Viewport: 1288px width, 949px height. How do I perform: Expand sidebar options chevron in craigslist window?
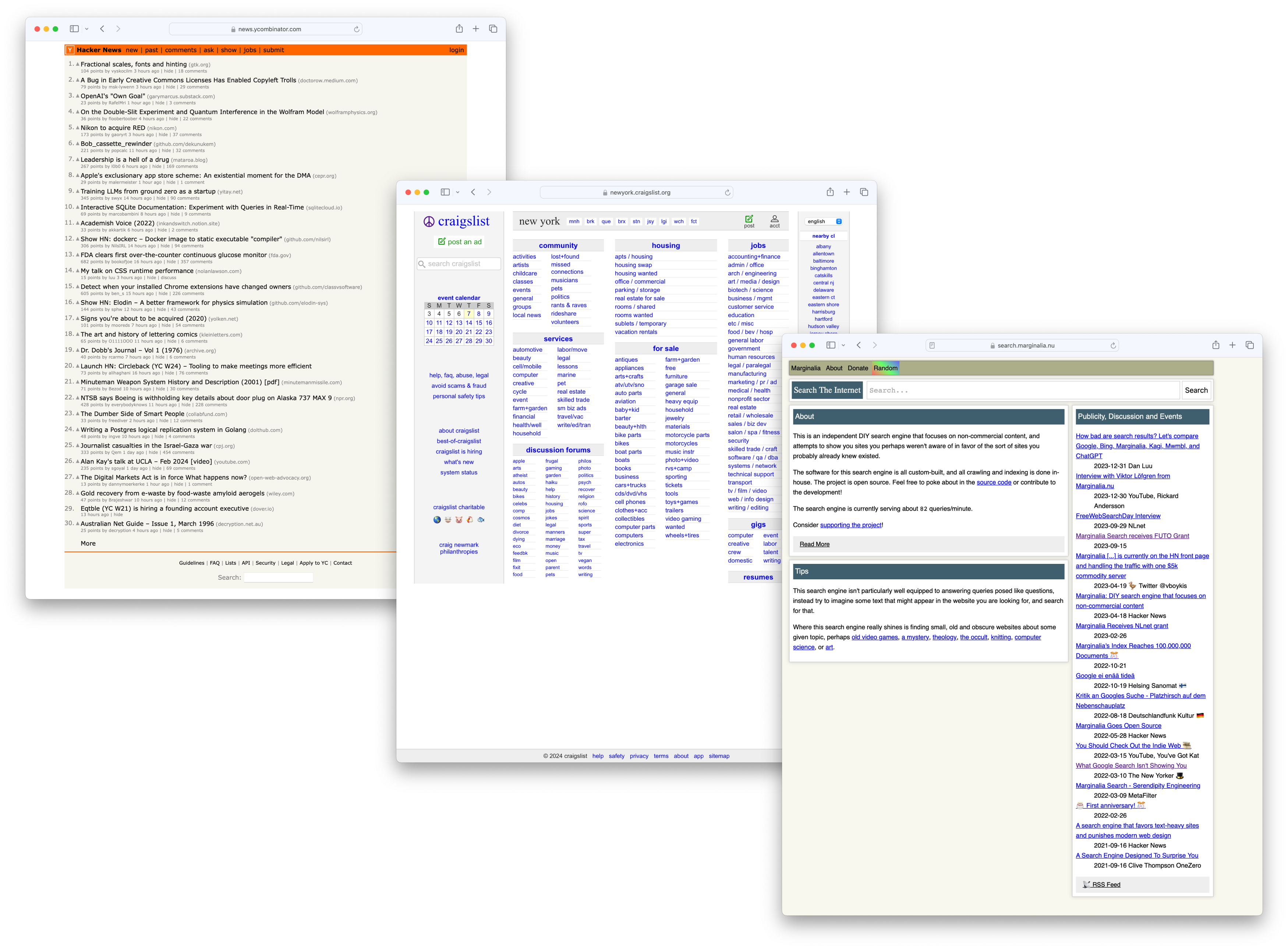click(457, 192)
